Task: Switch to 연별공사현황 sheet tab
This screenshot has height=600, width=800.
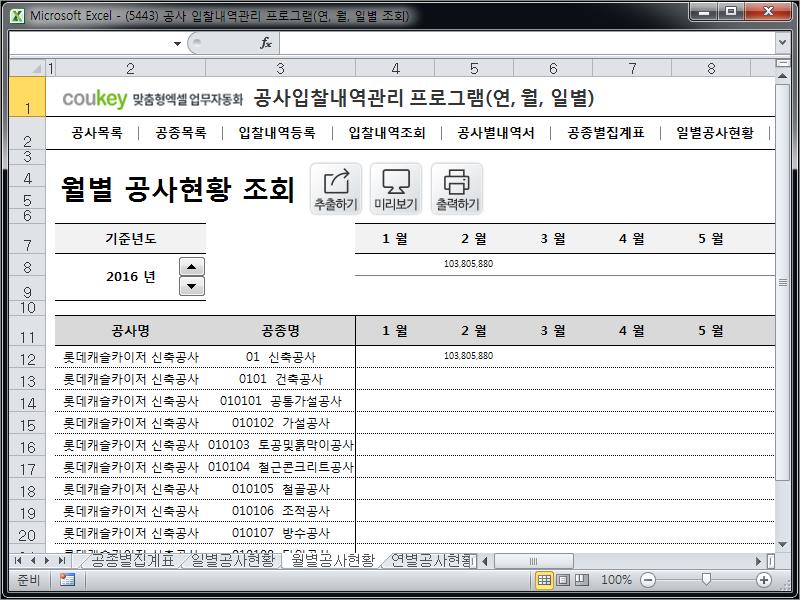Action: coord(431,560)
